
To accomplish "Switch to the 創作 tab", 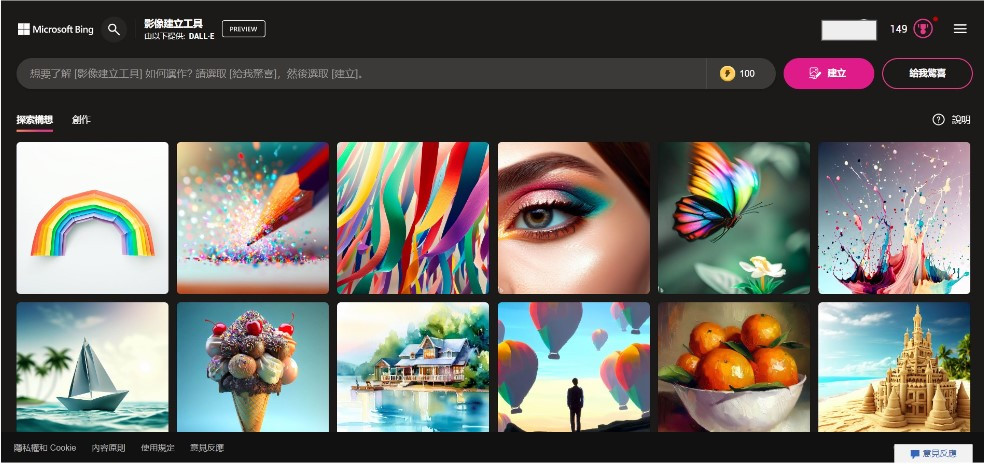I will (x=81, y=120).
